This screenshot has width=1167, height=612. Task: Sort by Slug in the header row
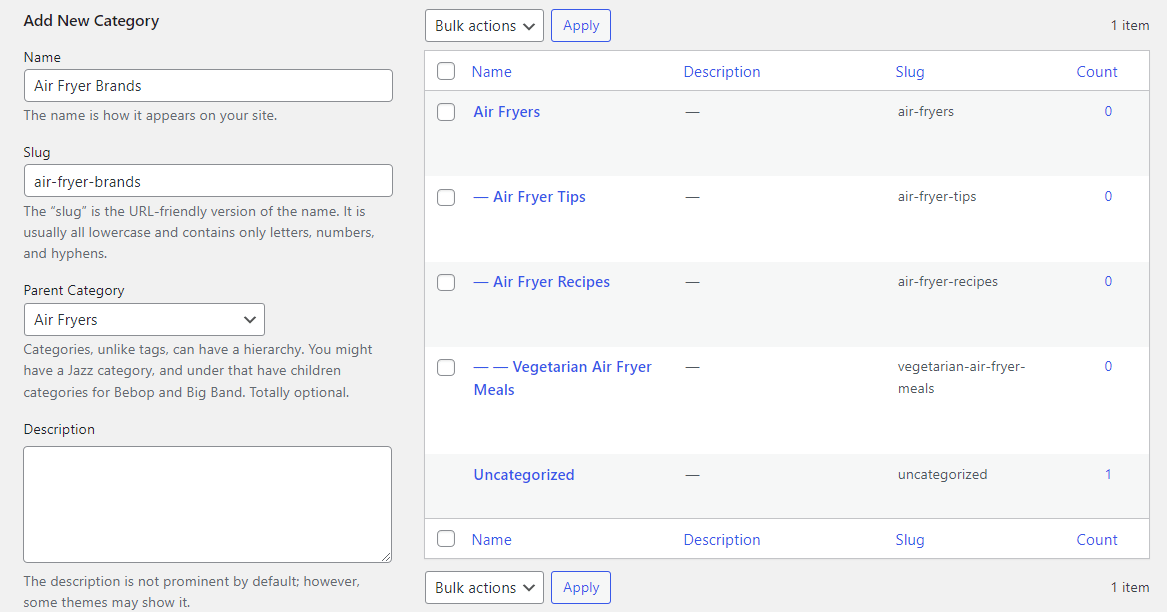[x=909, y=71]
